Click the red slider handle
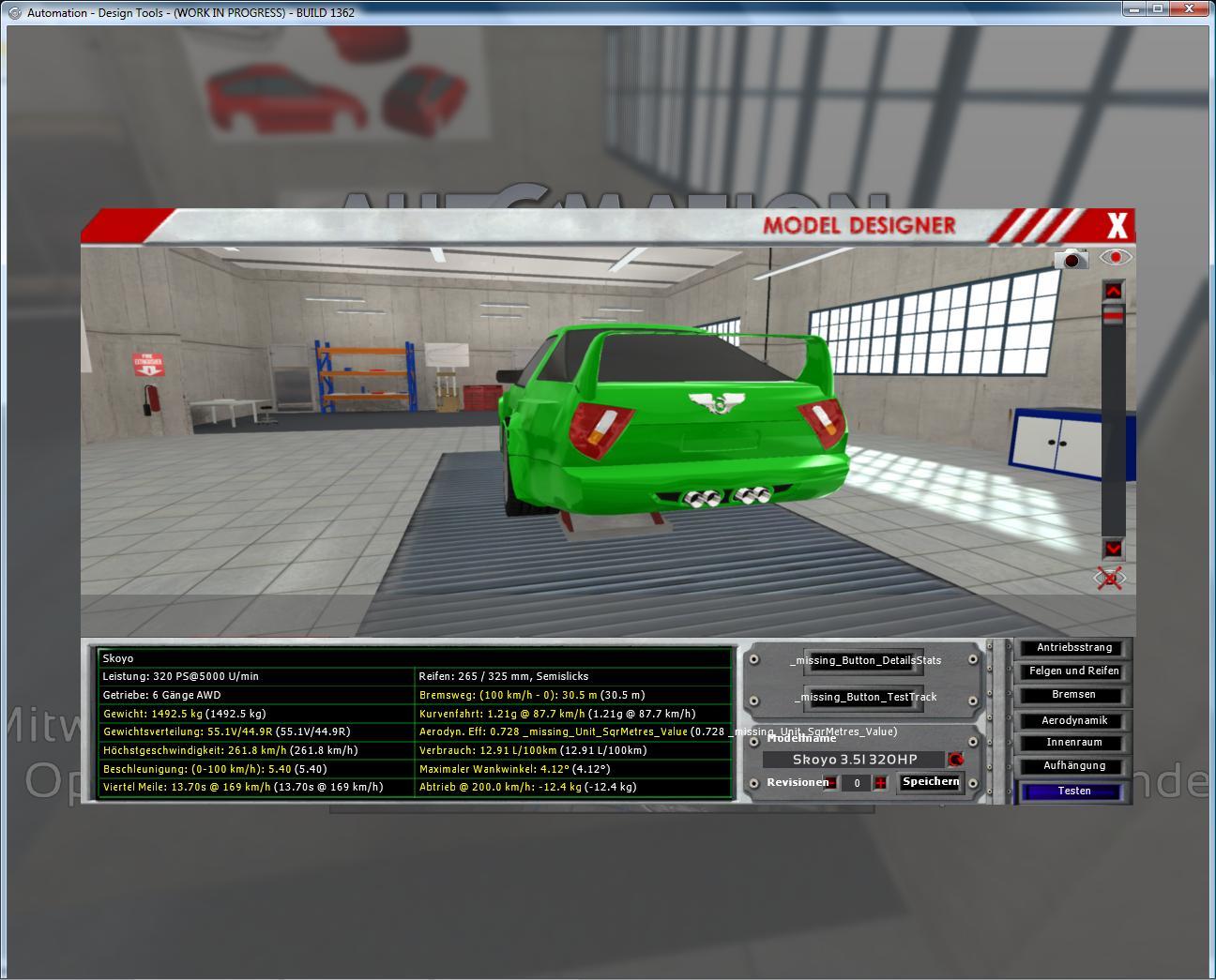This screenshot has width=1216, height=980. coord(1113,318)
